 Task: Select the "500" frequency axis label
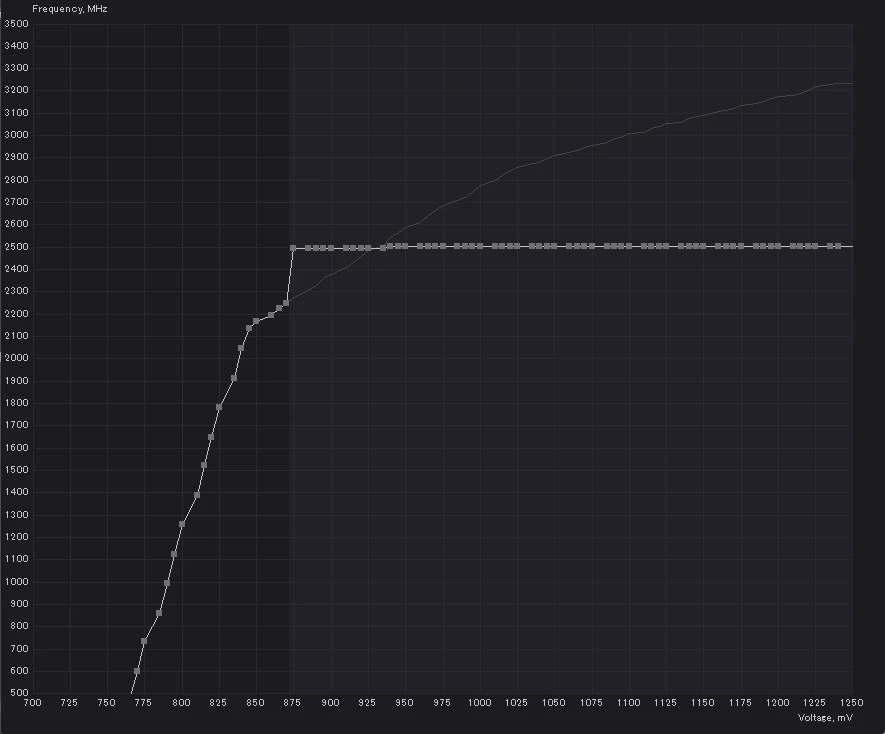point(19,693)
